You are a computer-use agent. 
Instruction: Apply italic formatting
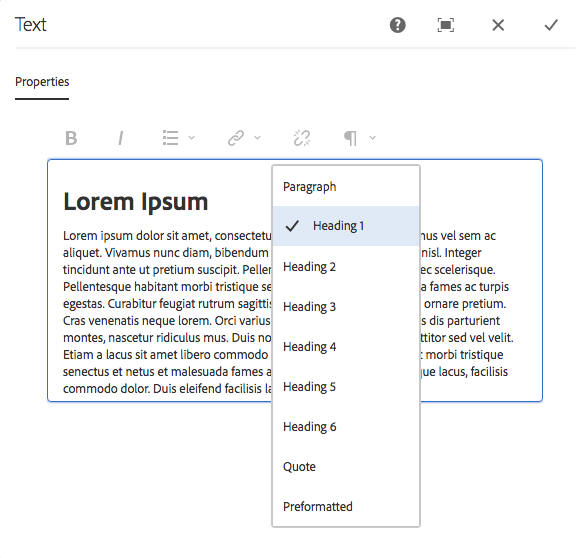pos(120,138)
